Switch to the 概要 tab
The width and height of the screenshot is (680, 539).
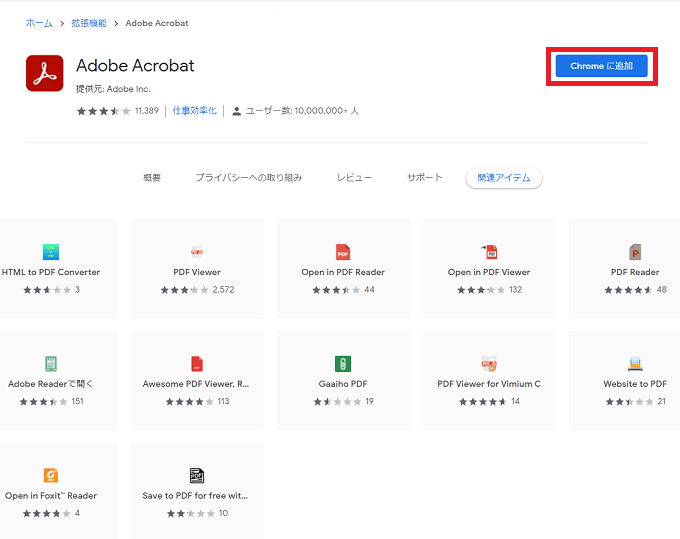152,178
